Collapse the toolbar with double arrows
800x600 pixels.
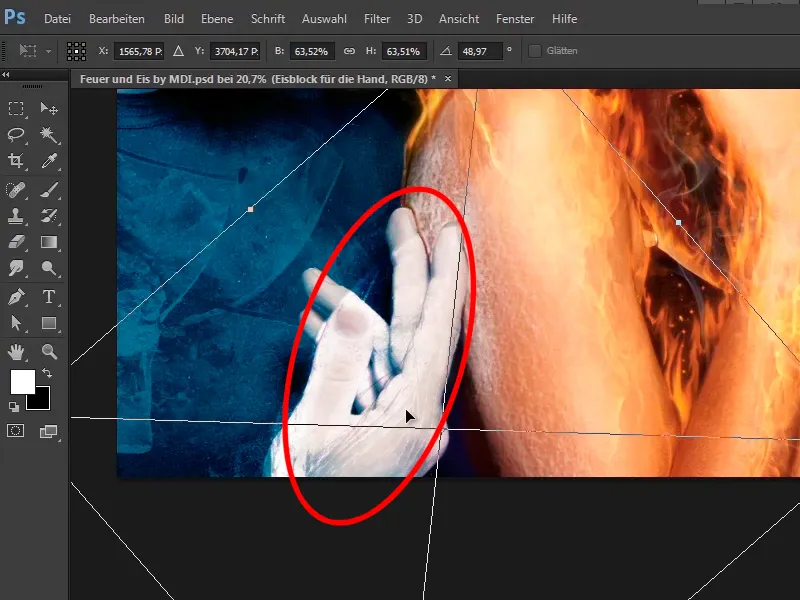point(6,74)
